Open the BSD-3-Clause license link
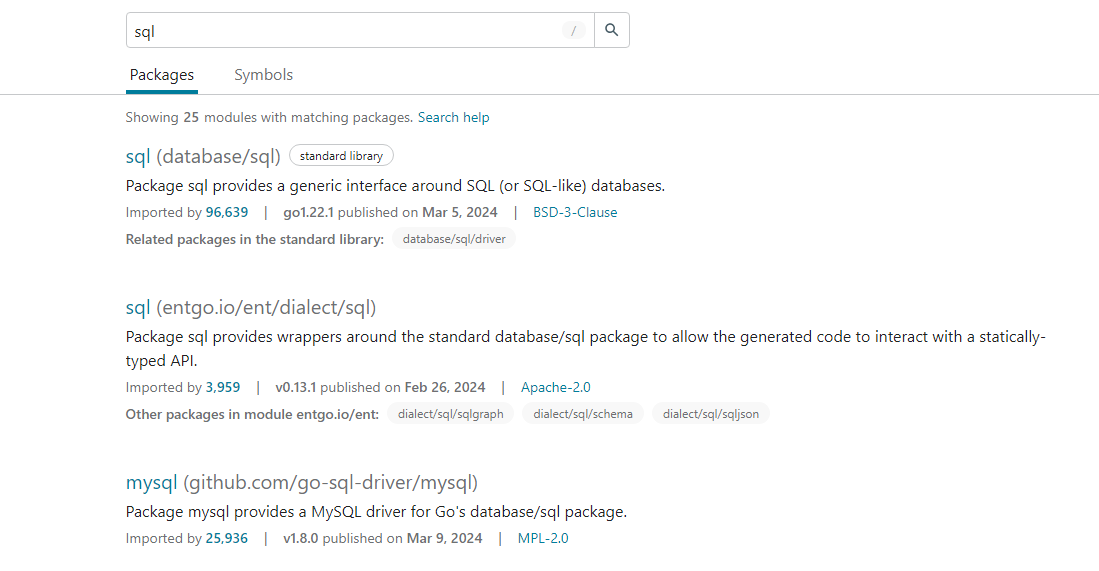This screenshot has width=1099, height=571. (575, 212)
